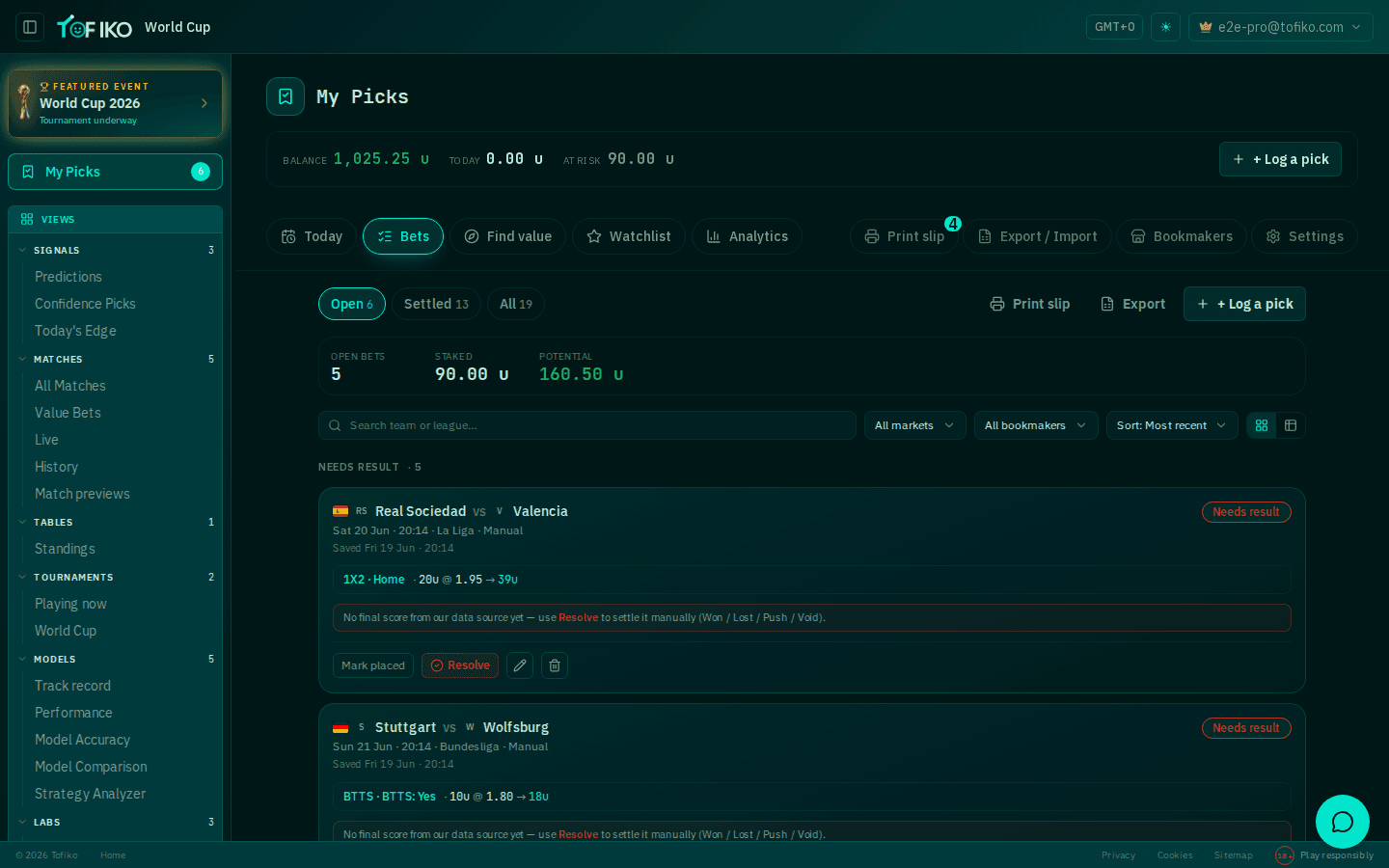Switch to card grid view

(x=1262, y=425)
